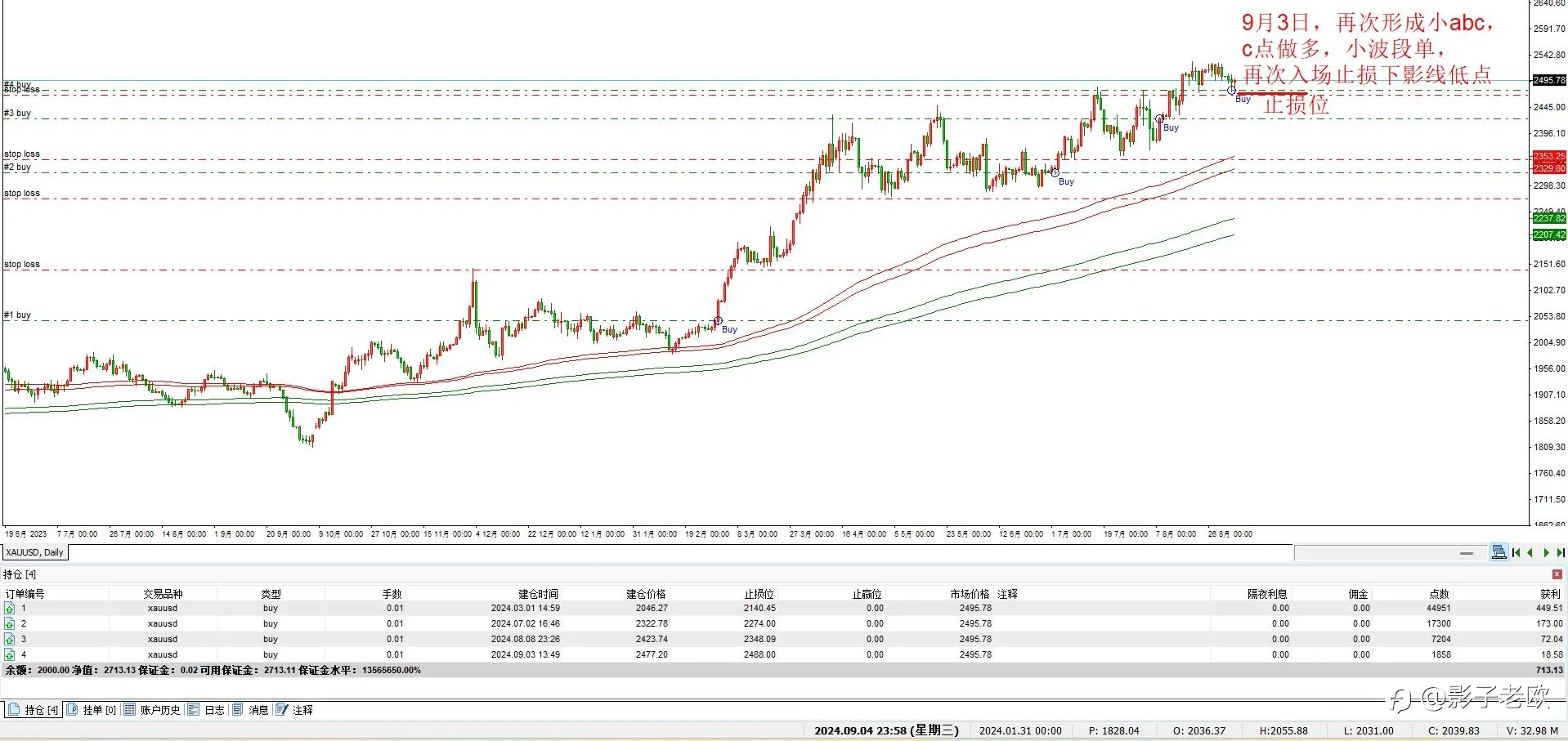Go to next chart tab arrow
Screen dimensions: 1568x741
tap(1546, 553)
